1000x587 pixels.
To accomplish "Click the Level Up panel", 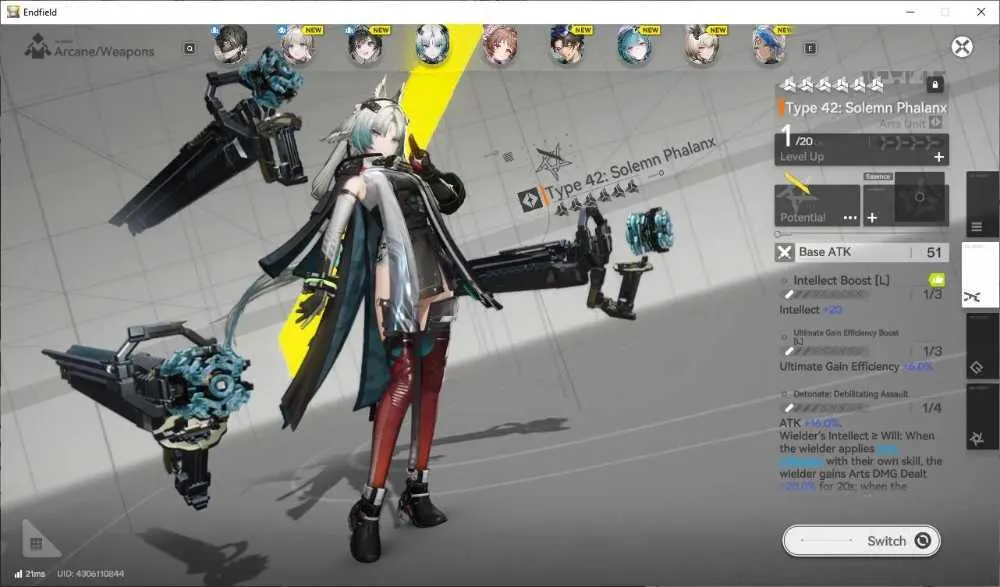I will [862, 150].
